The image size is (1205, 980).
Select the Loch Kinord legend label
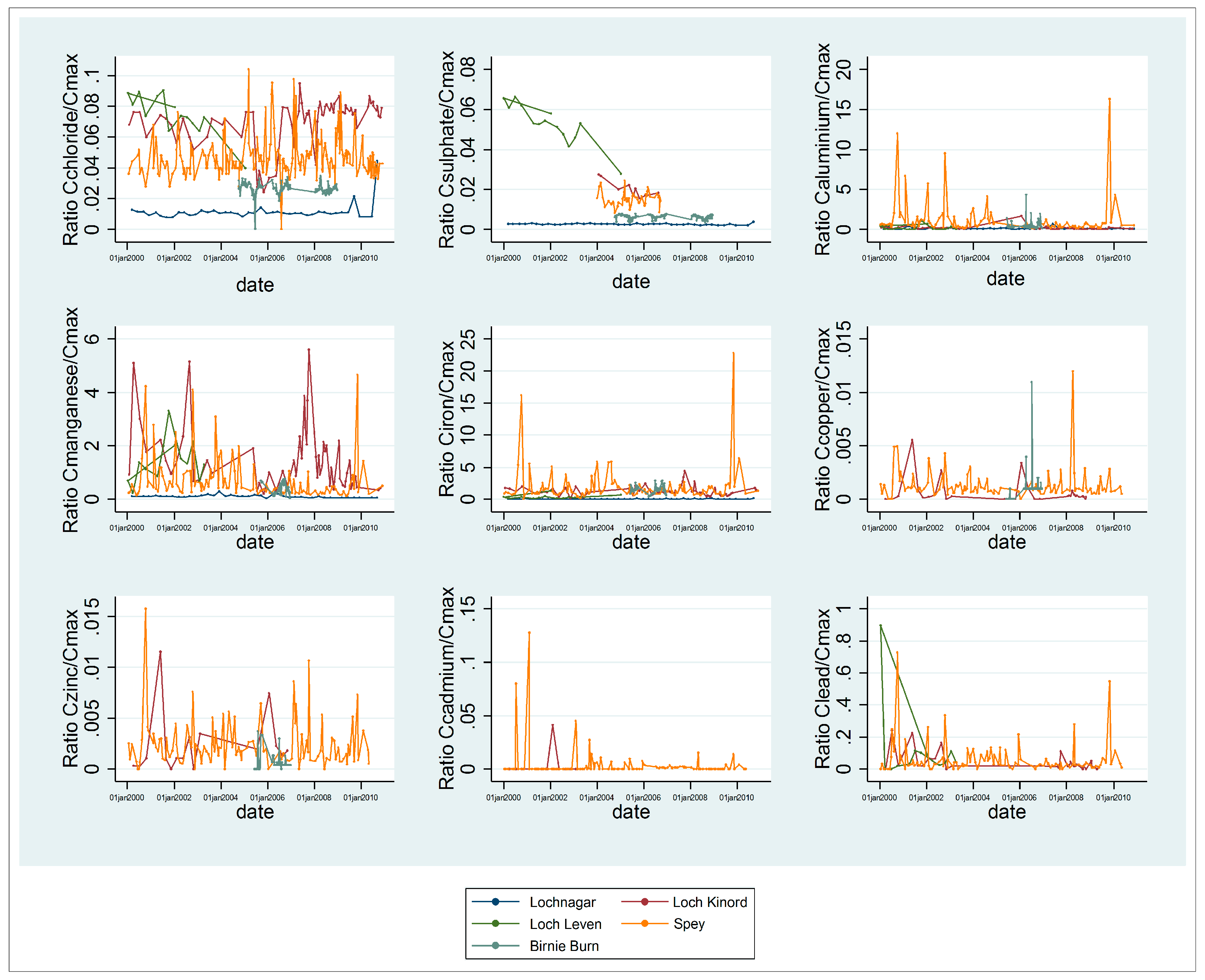(709, 902)
